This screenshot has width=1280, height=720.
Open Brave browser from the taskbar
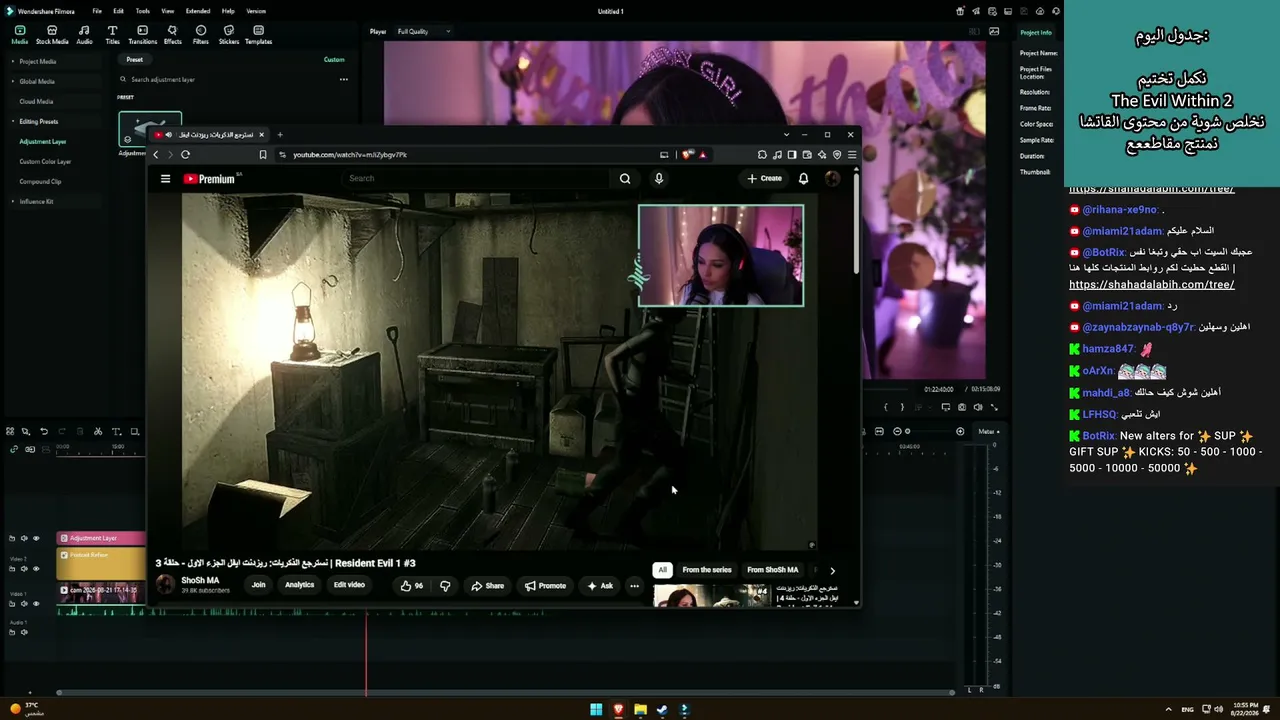click(618, 710)
